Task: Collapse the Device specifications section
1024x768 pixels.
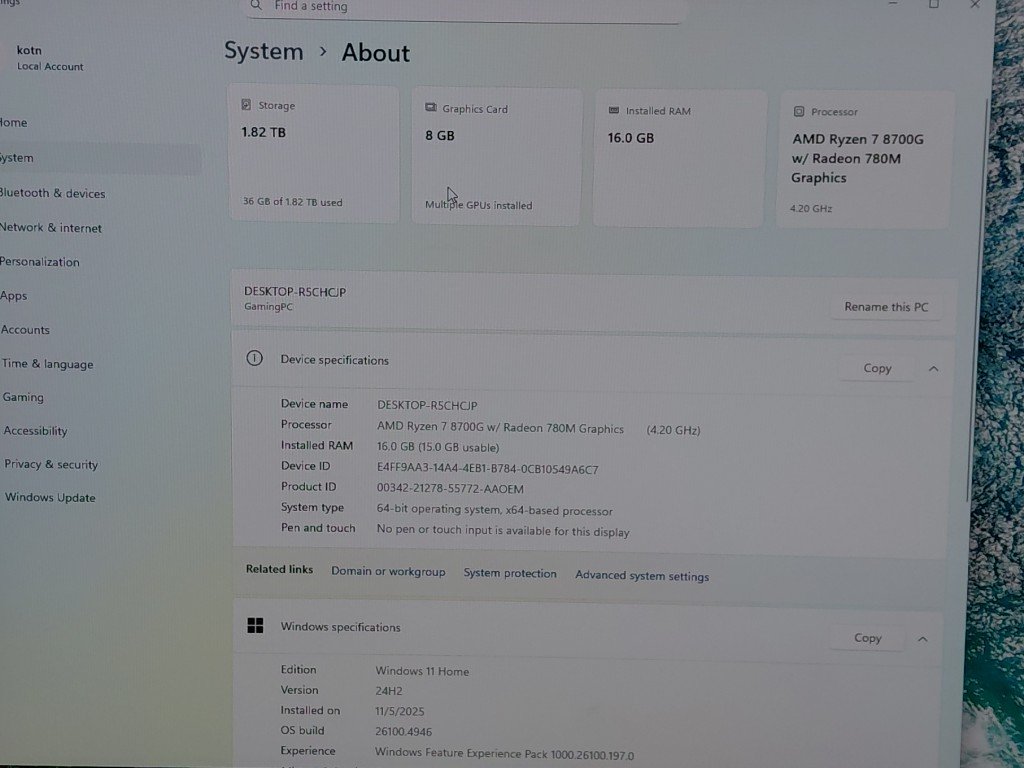Action: tap(933, 369)
